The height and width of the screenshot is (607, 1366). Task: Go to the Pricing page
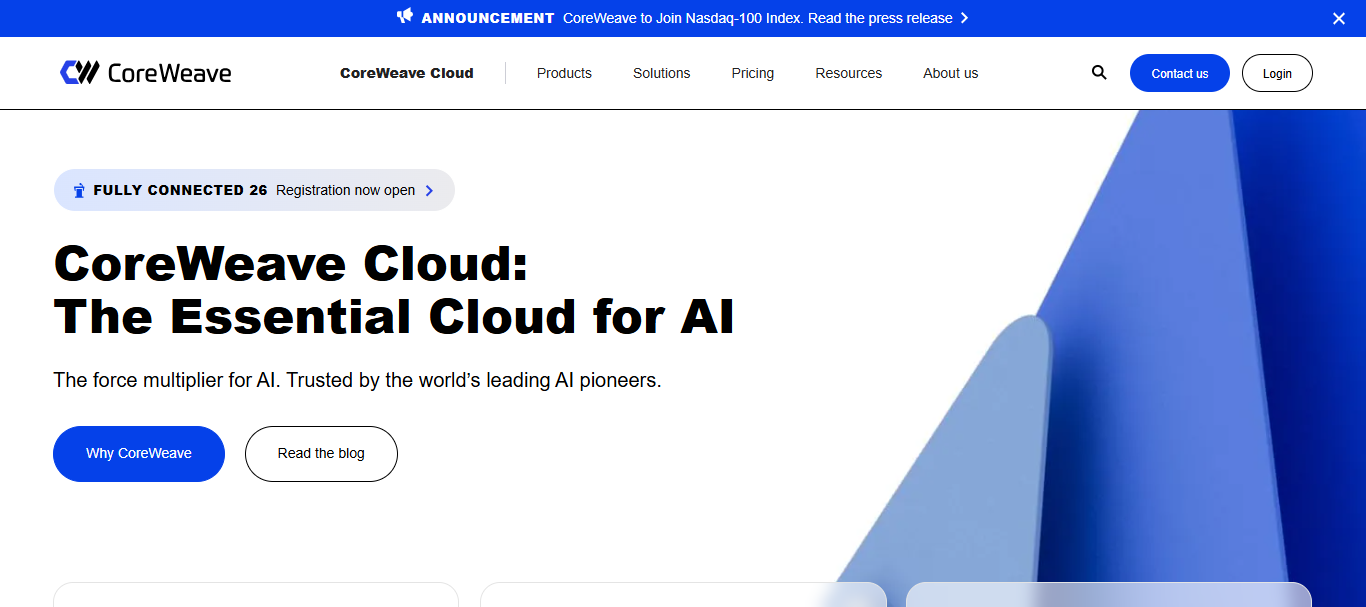point(753,73)
